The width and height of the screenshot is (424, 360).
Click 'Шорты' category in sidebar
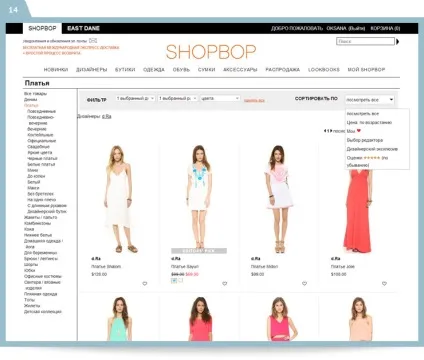[31, 264]
